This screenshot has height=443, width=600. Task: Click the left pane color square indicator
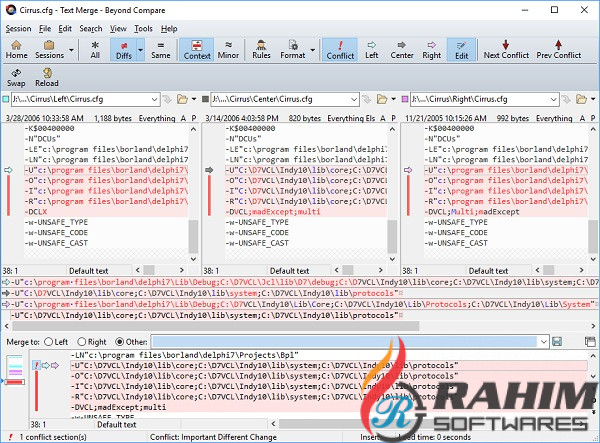(6, 99)
